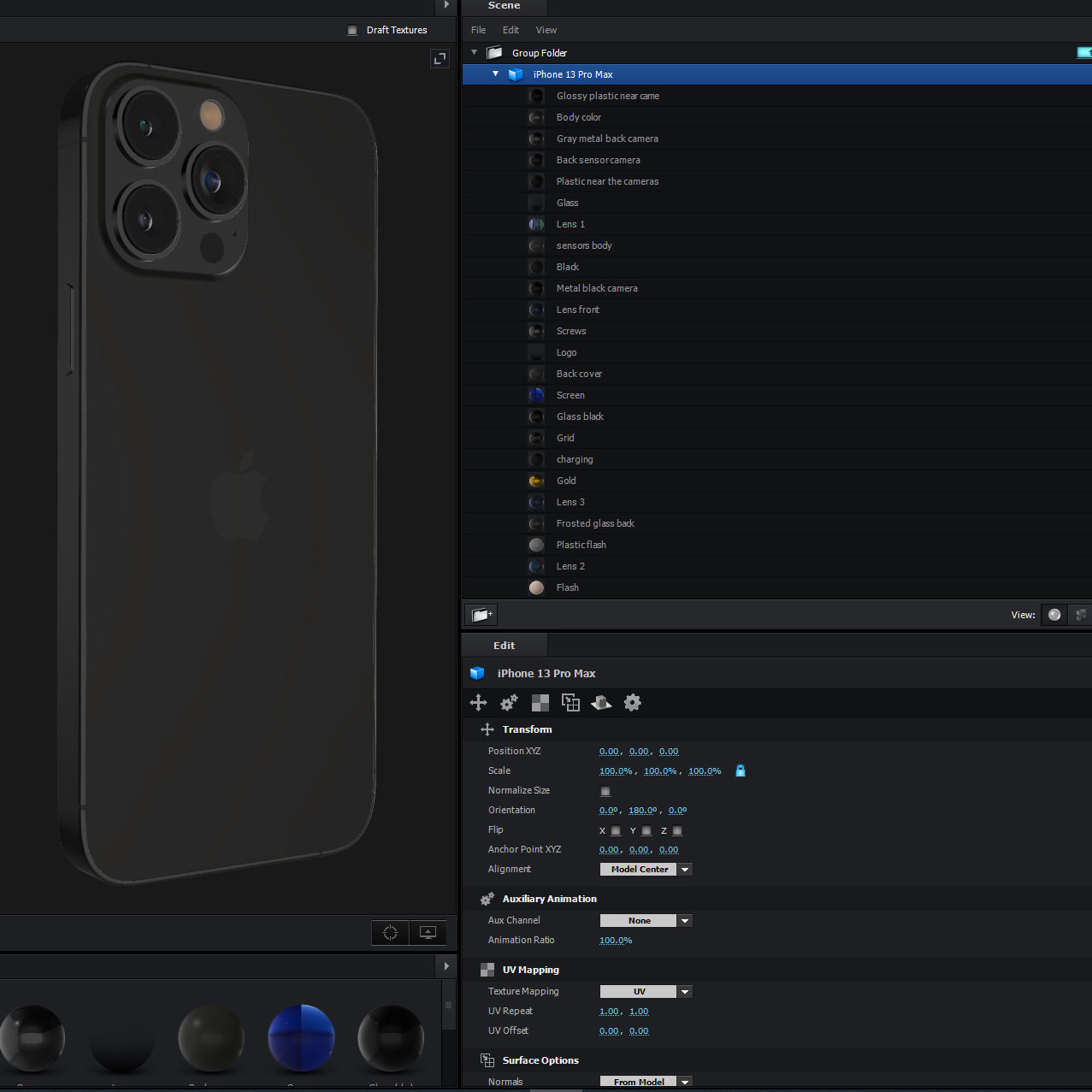Click the Screen material sphere icon
Screen dimensions: 1092x1092
coord(536,395)
